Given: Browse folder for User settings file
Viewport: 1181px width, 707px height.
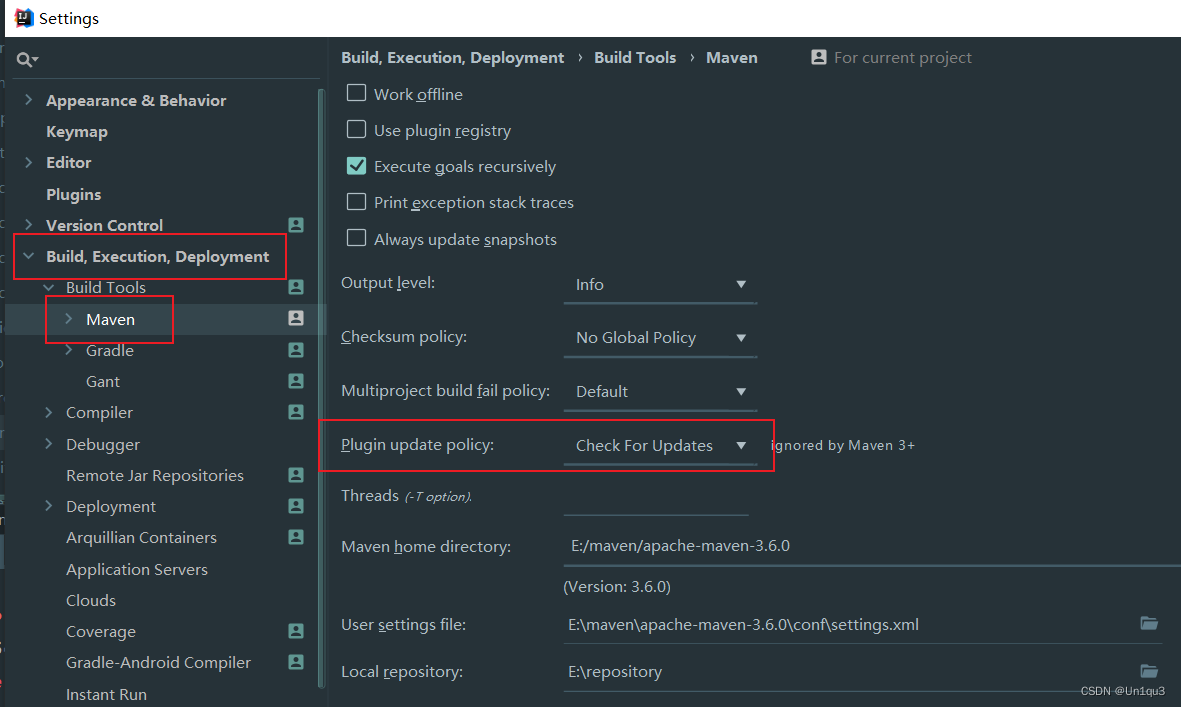Looking at the screenshot, I should pyautogui.click(x=1149, y=623).
